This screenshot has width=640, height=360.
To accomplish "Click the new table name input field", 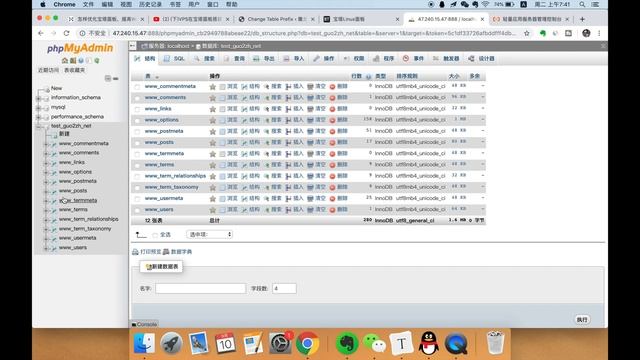I will click(200, 289).
